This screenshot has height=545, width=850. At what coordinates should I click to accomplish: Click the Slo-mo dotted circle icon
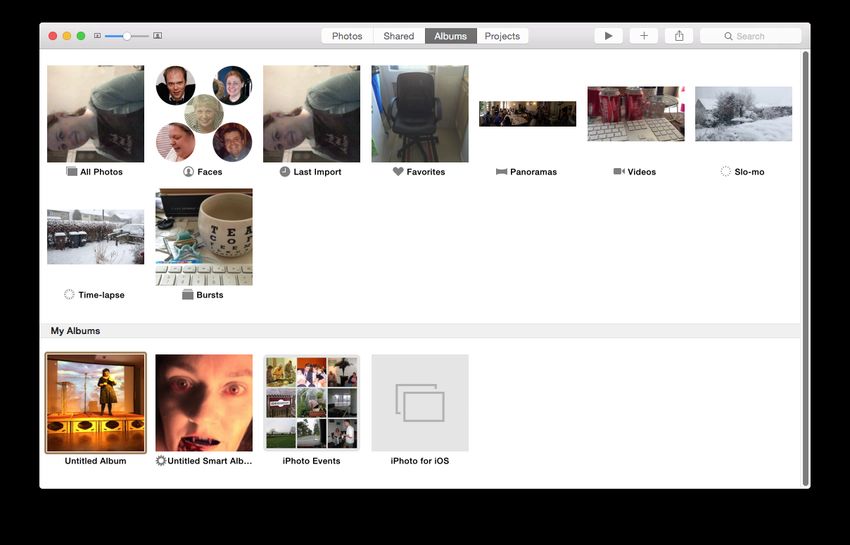pos(725,171)
